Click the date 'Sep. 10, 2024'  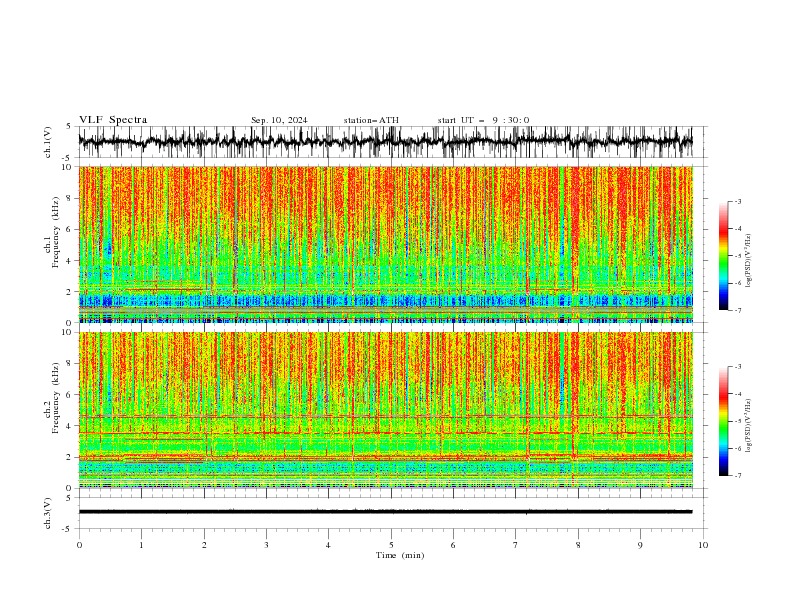tap(279, 120)
